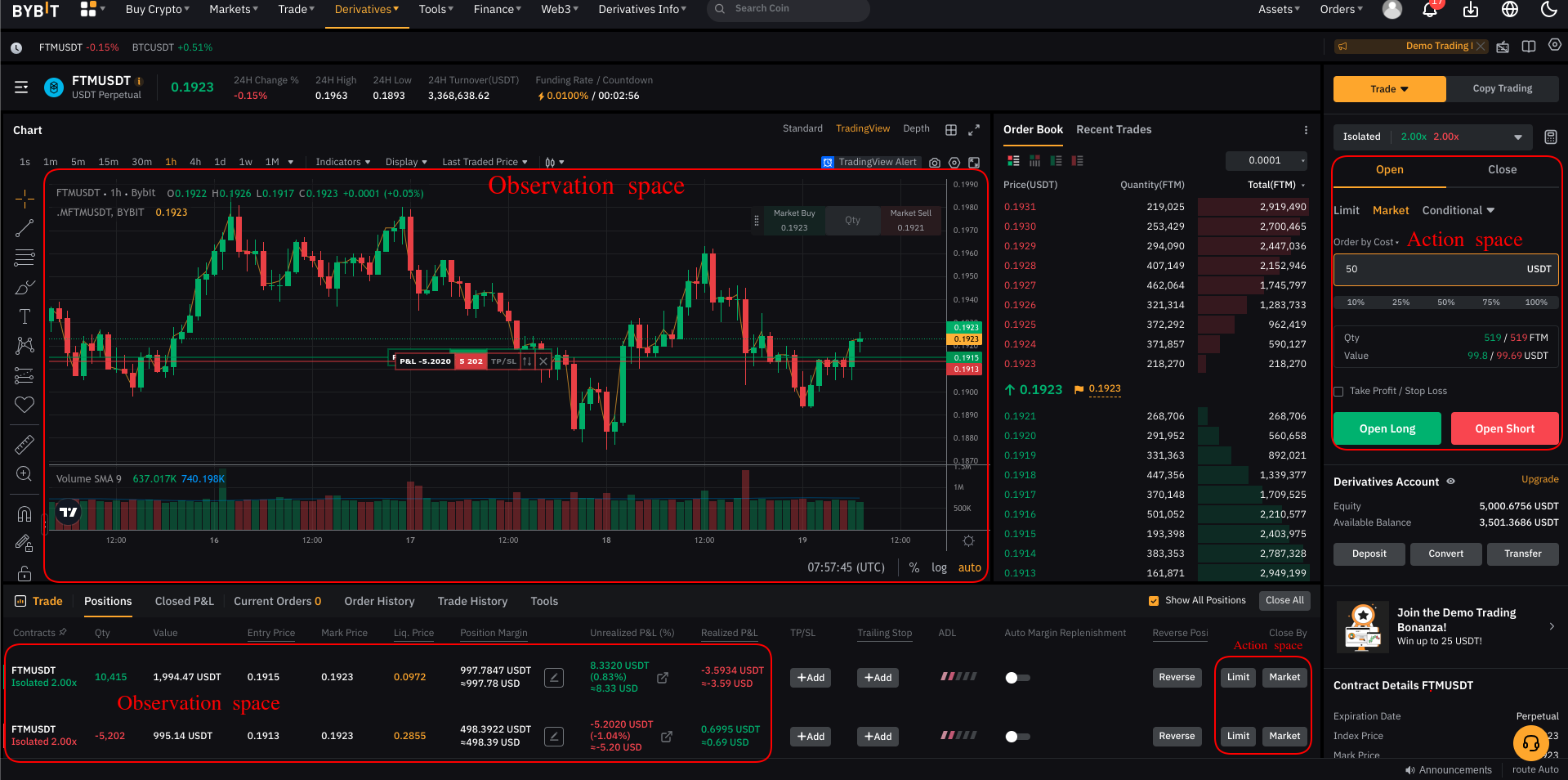Click the Open Short button

click(x=1504, y=428)
